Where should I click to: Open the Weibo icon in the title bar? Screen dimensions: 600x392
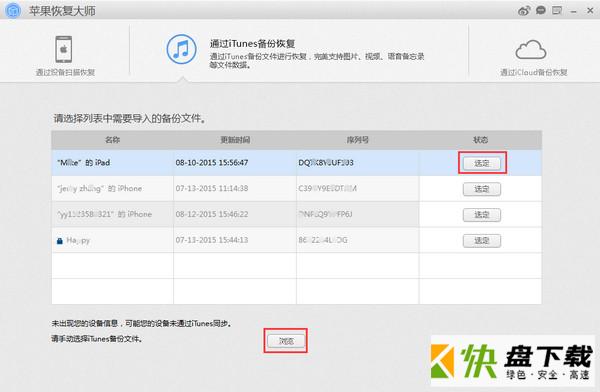(524, 11)
